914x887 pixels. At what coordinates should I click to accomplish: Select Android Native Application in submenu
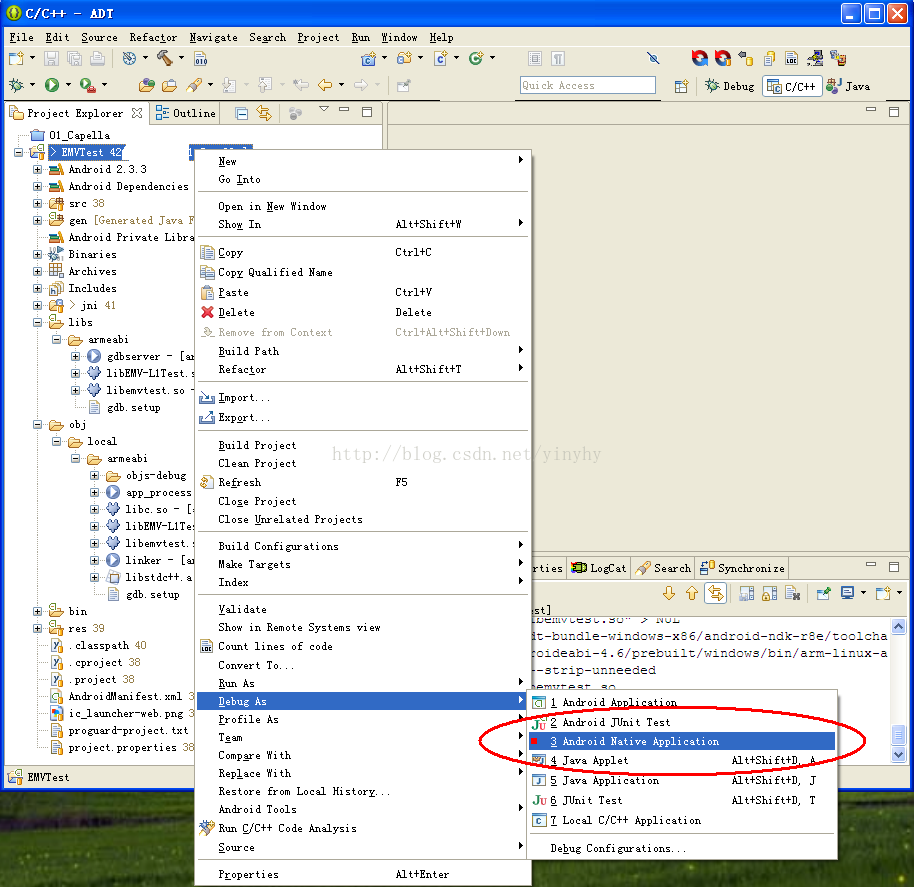[x=681, y=741]
